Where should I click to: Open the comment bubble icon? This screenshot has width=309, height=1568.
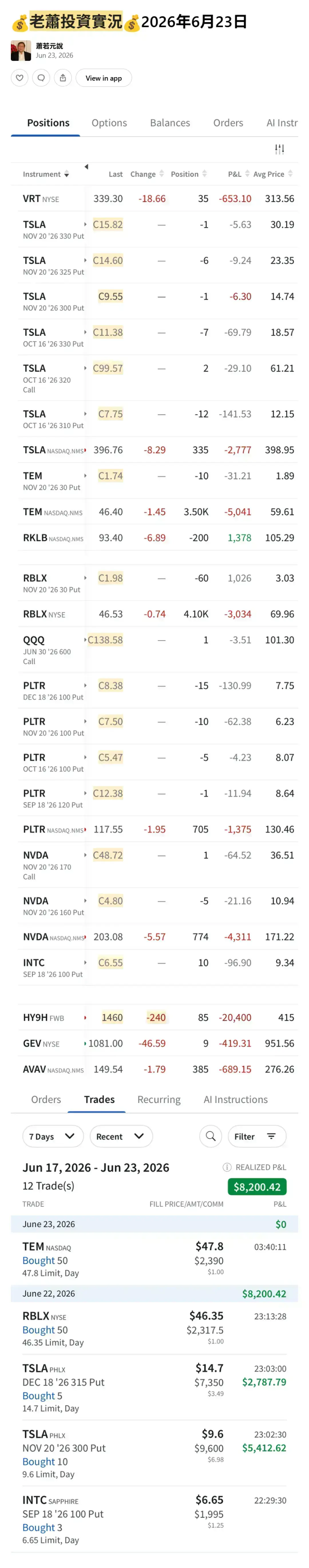41,78
